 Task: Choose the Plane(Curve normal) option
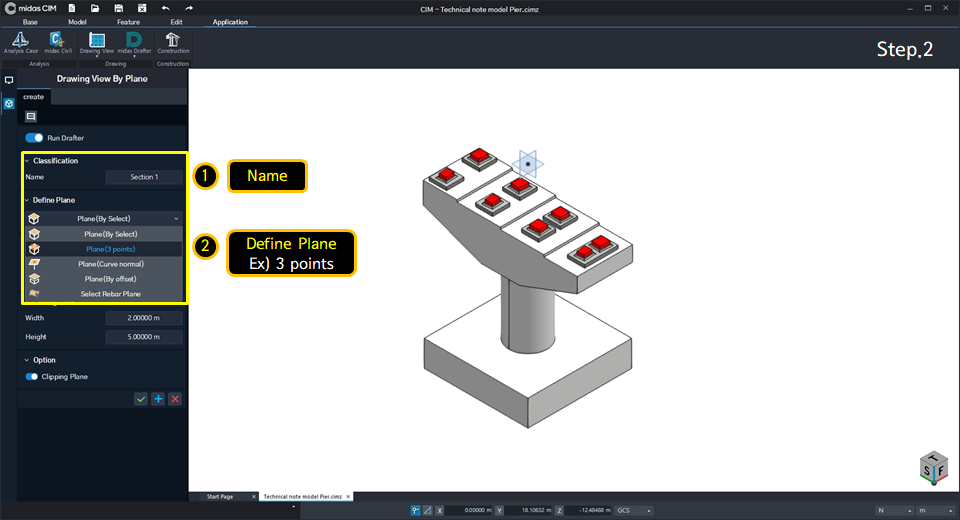[x=104, y=264]
